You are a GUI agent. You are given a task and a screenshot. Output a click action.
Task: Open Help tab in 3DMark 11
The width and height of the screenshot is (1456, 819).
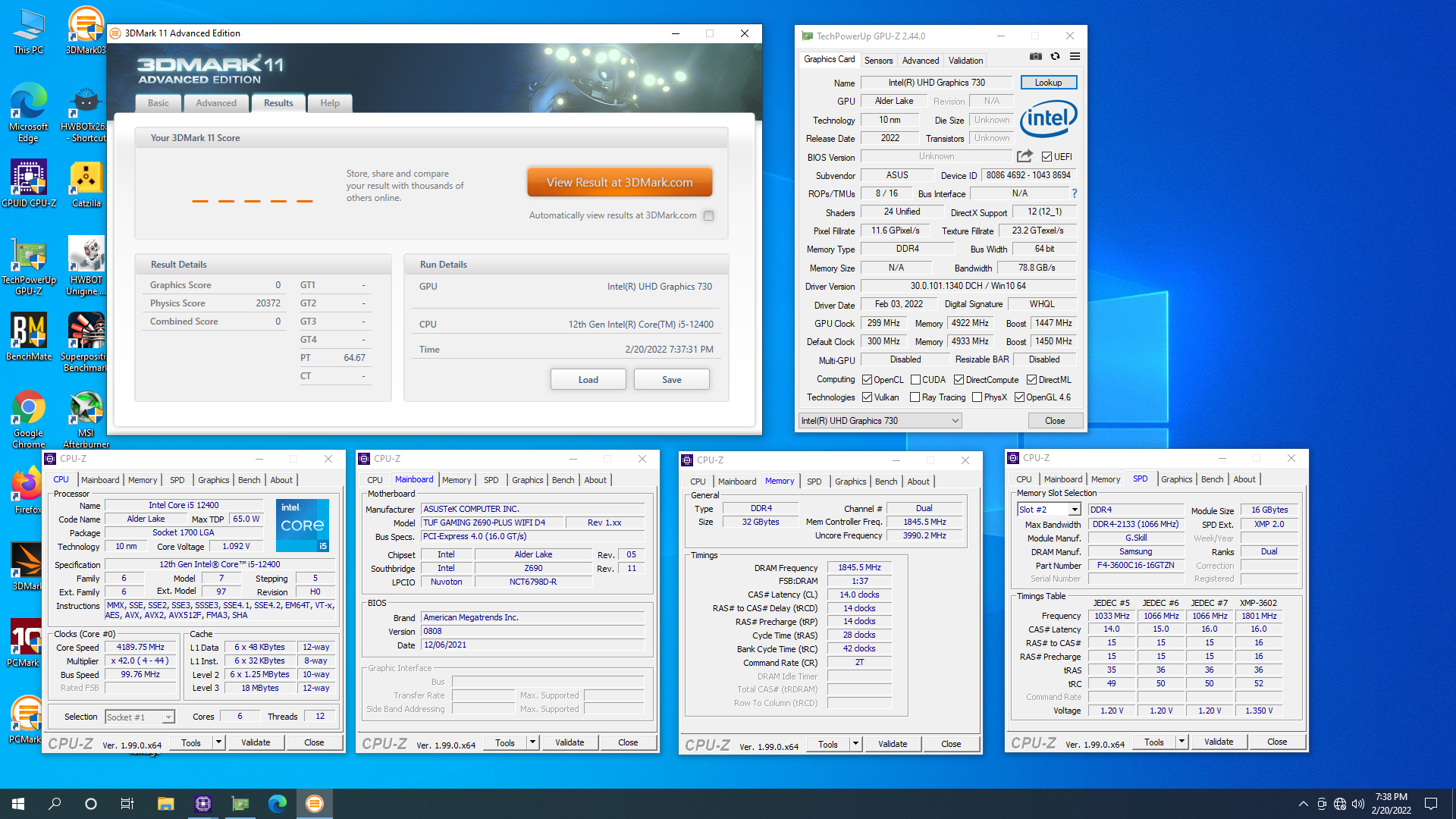pos(330,103)
